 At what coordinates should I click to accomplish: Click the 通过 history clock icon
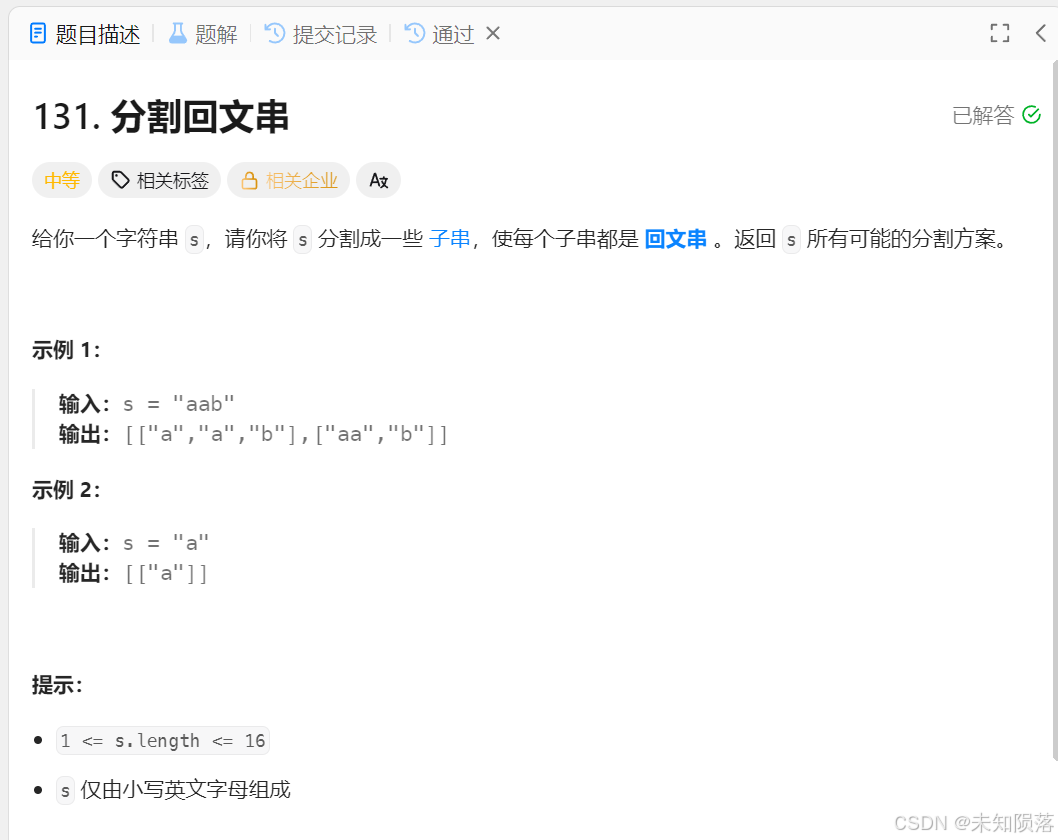tap(414, 33)
